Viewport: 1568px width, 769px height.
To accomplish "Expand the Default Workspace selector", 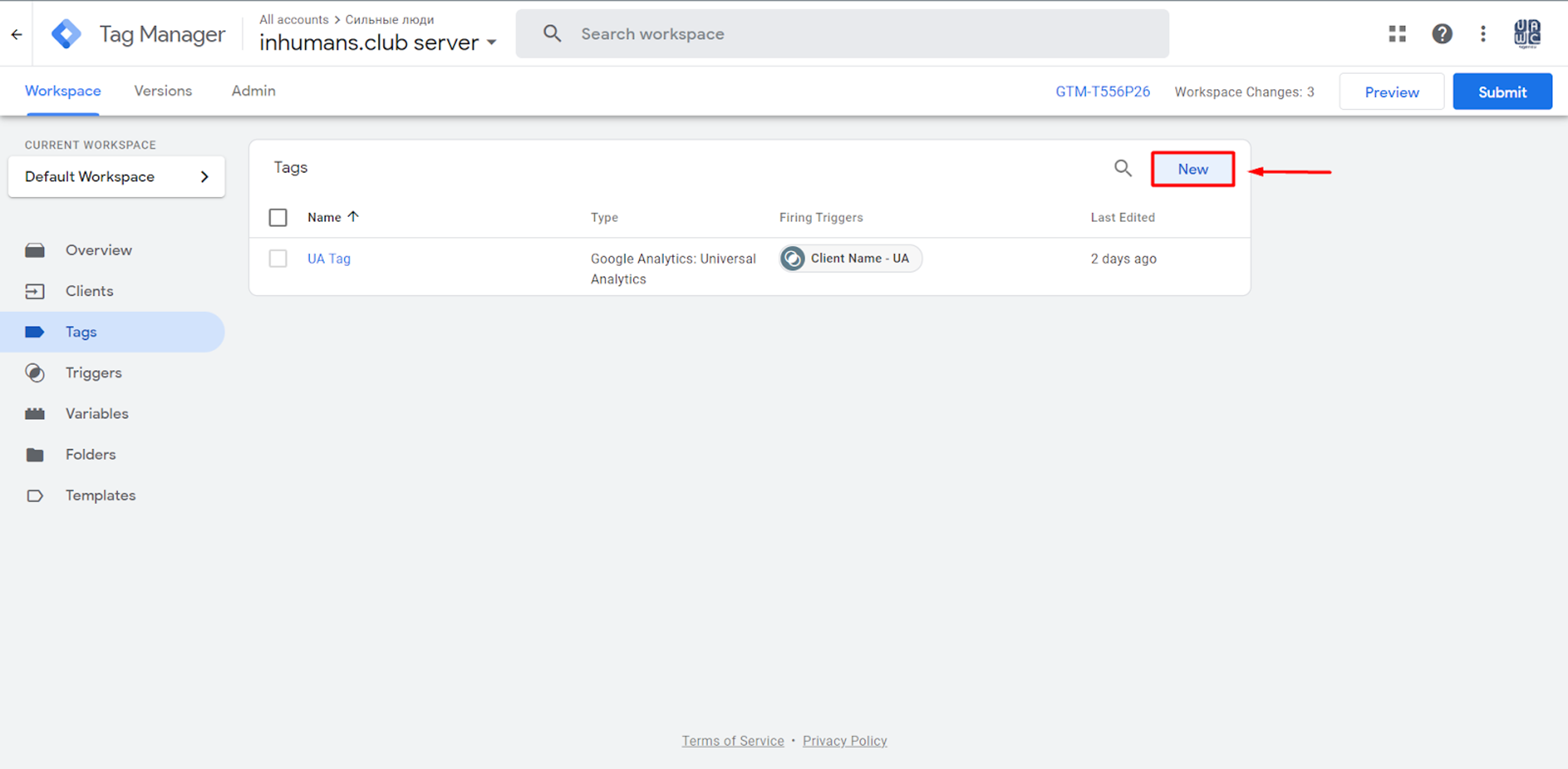I will 116,176.
